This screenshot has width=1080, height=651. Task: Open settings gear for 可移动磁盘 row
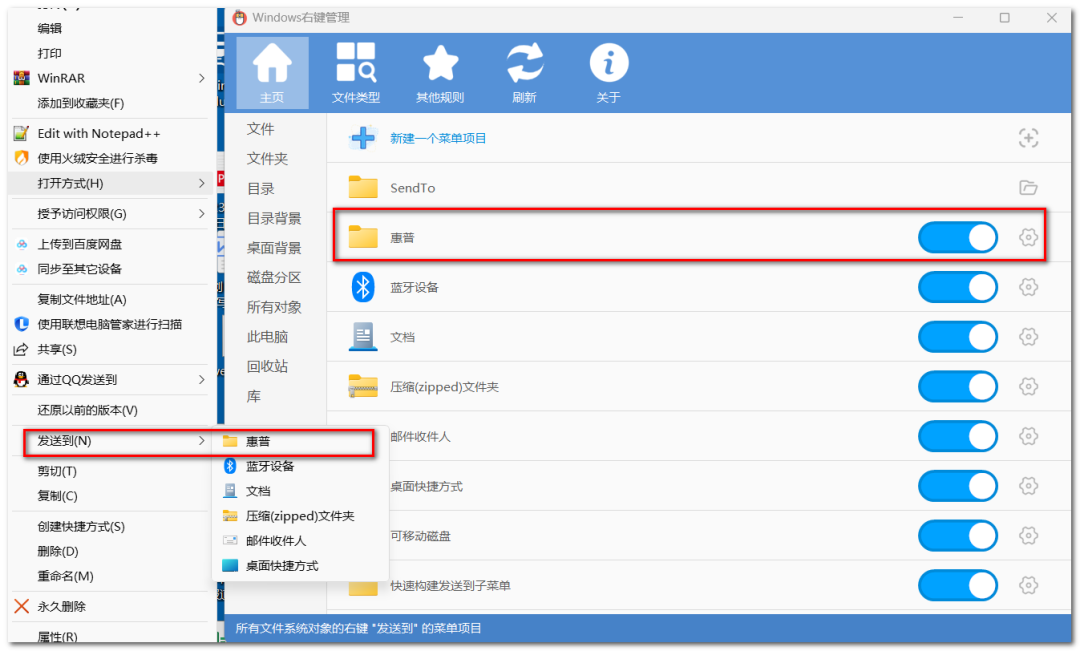tap(1028, 535)
